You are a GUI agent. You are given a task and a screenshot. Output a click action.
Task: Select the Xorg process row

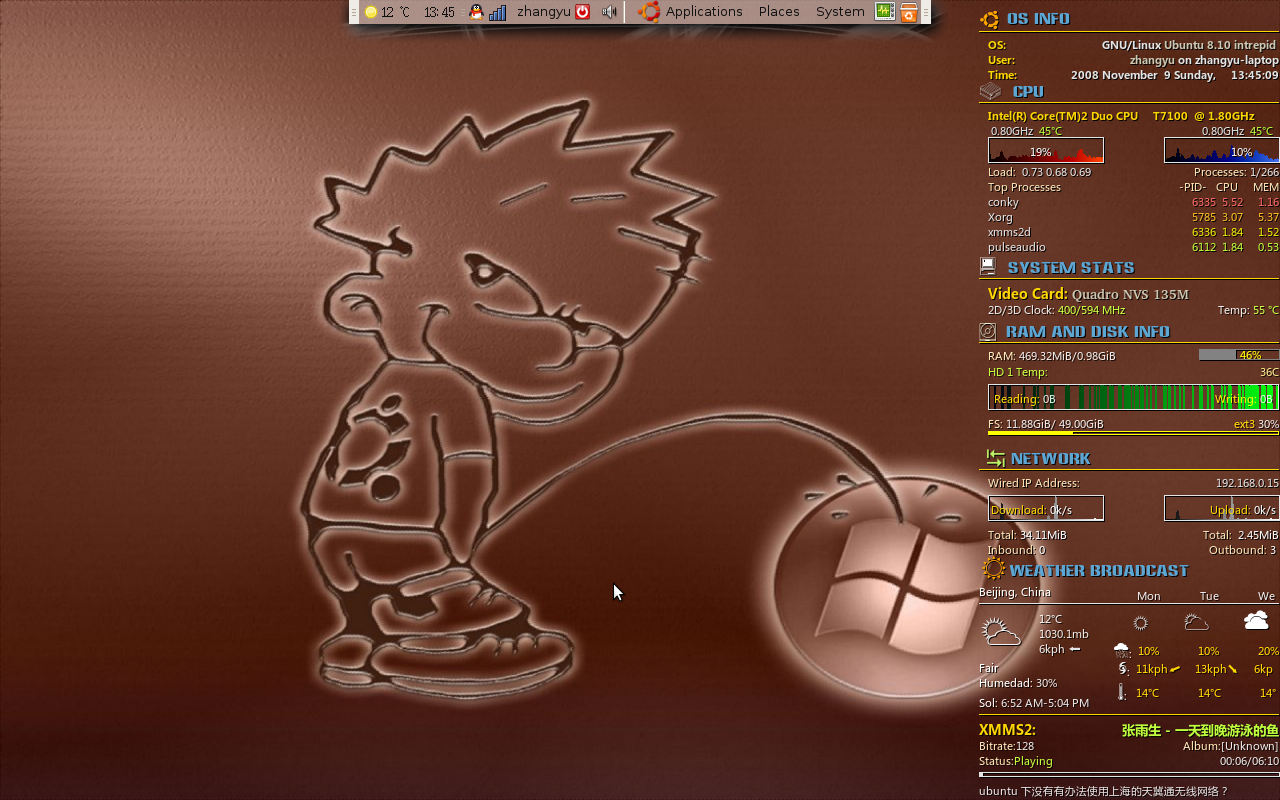1133,217
